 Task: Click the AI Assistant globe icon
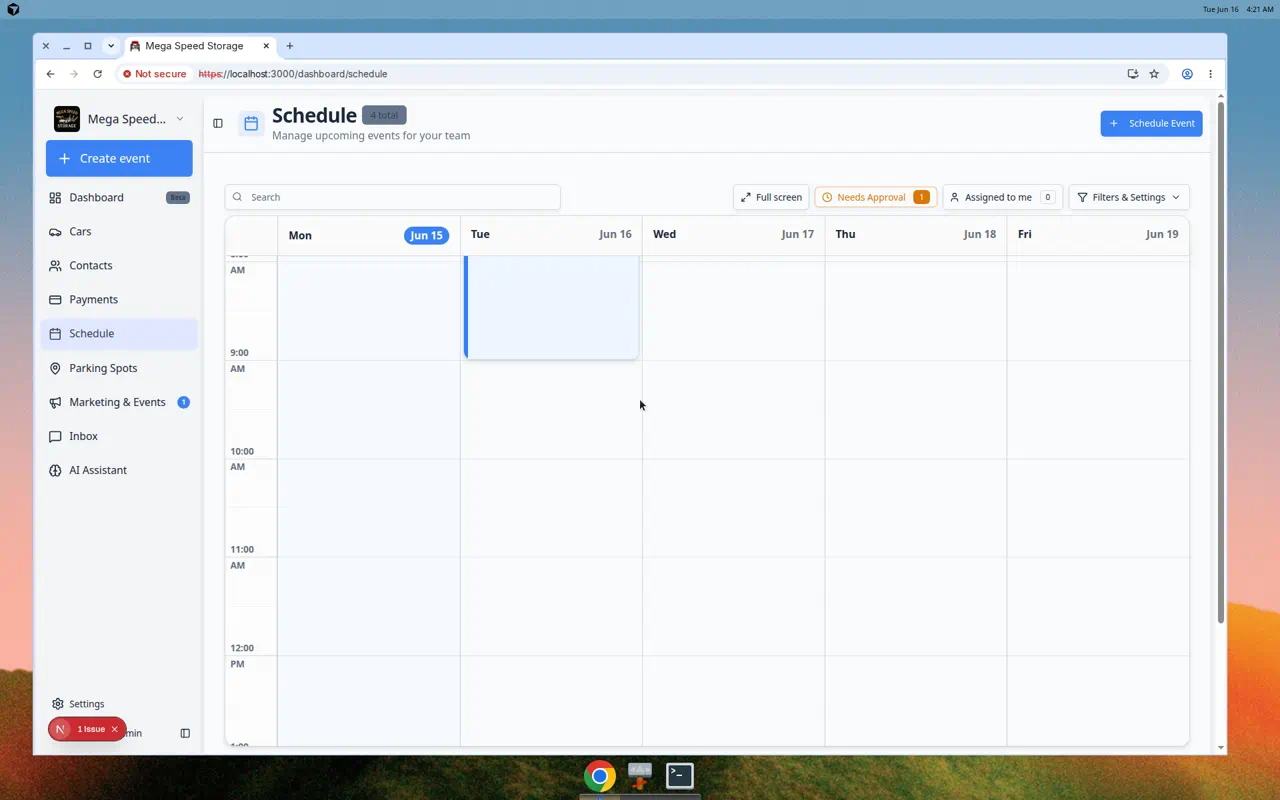click(55, 470)
